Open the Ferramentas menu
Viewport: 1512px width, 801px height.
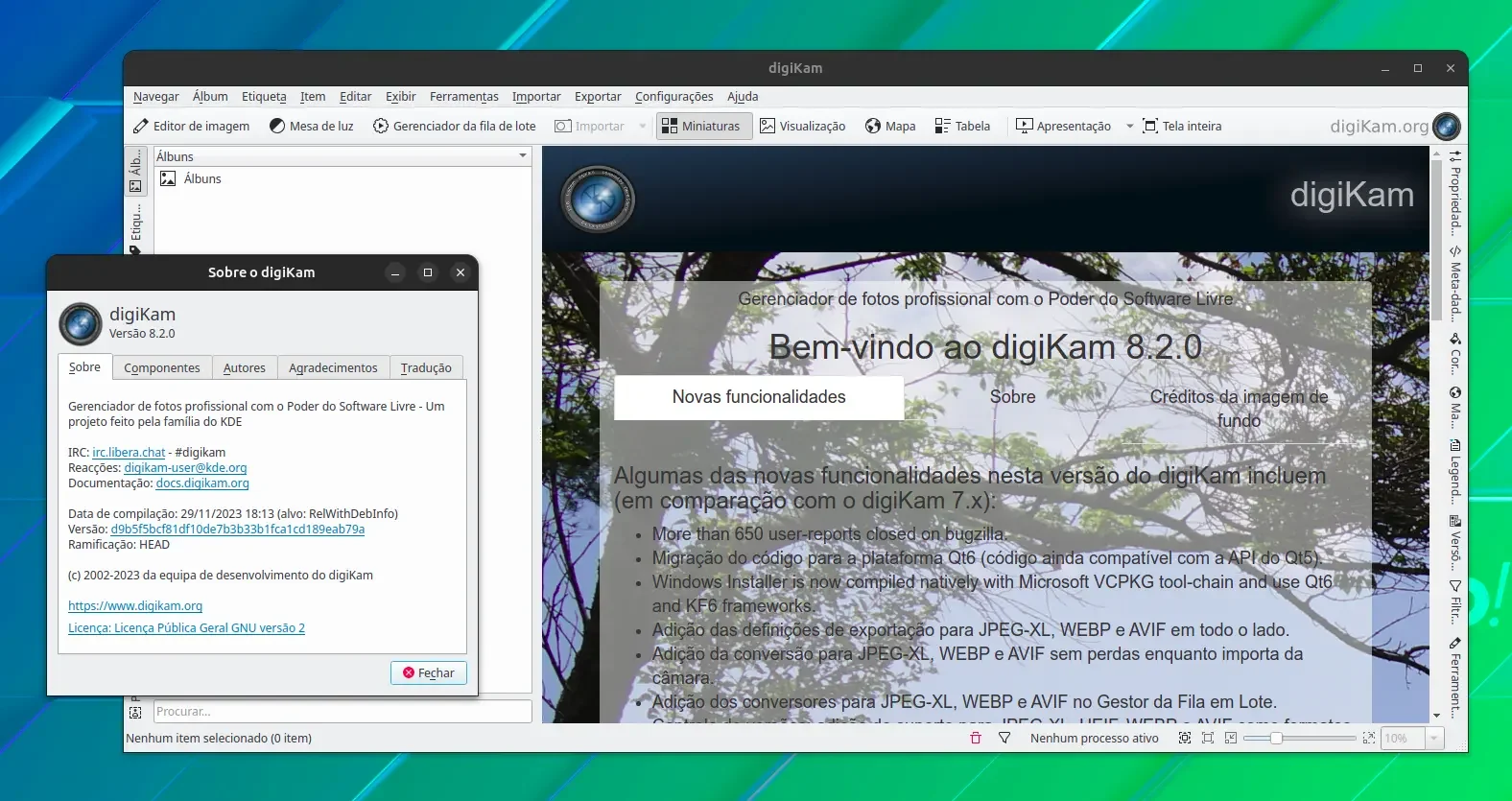tap(464, 97)
